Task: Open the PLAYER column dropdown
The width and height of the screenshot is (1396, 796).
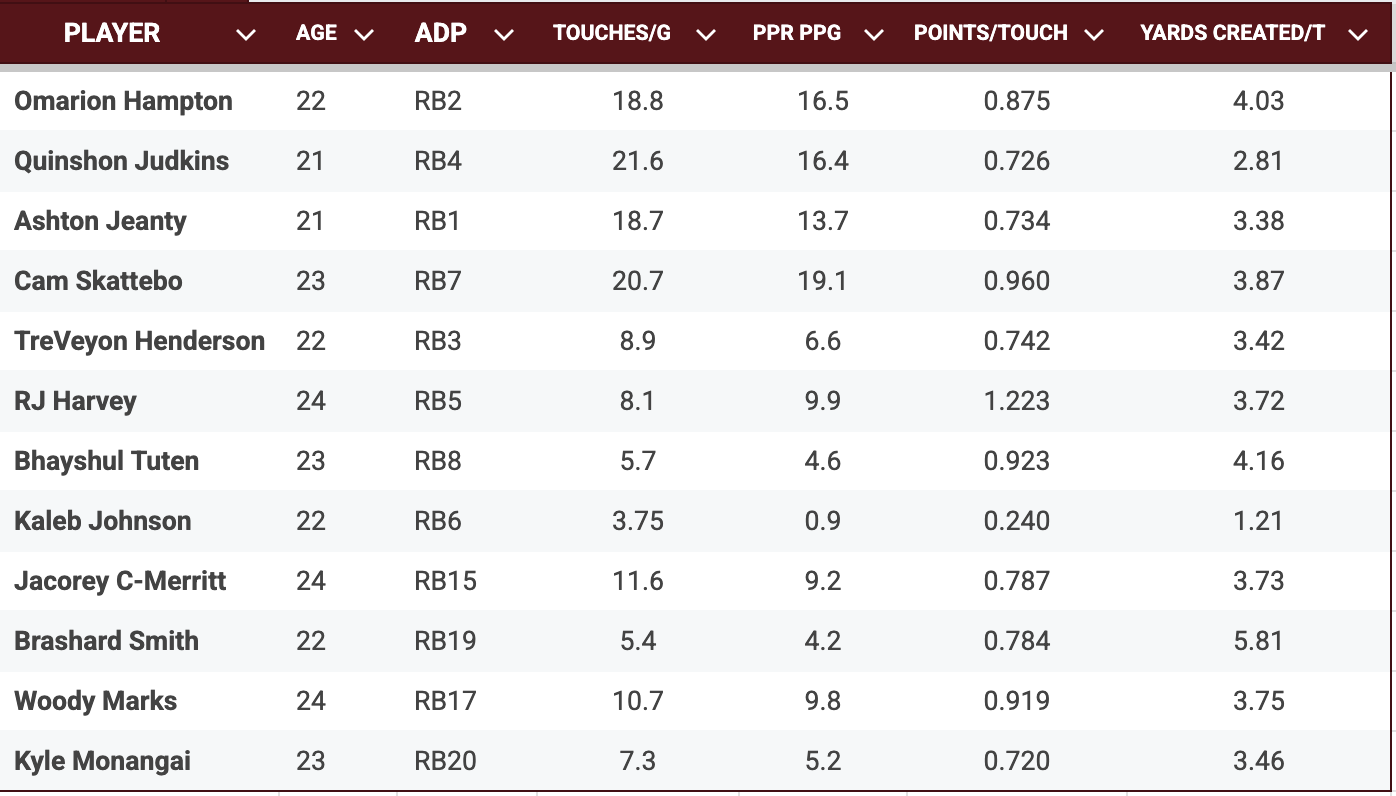Action: pos(247,33)
